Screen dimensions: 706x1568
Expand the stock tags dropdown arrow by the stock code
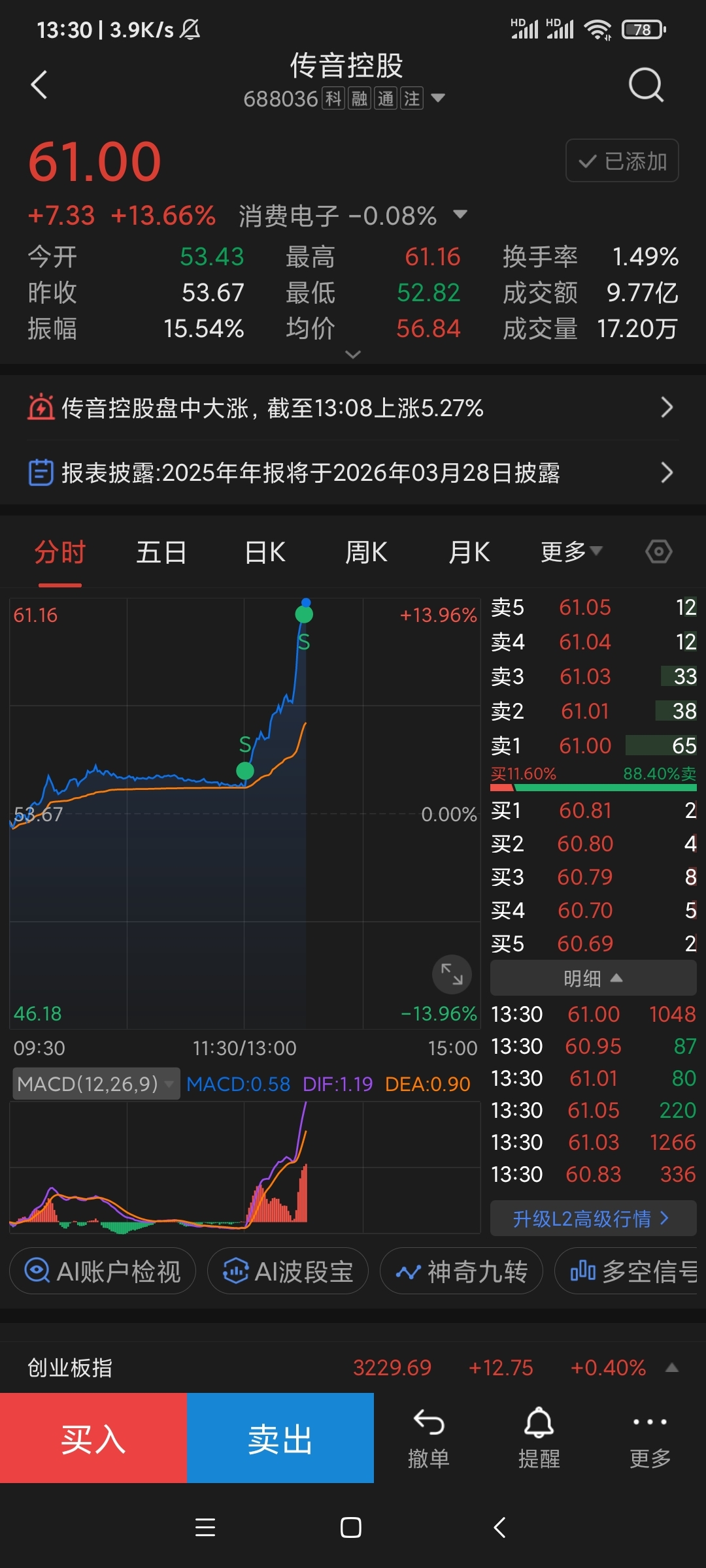(438, 99)
